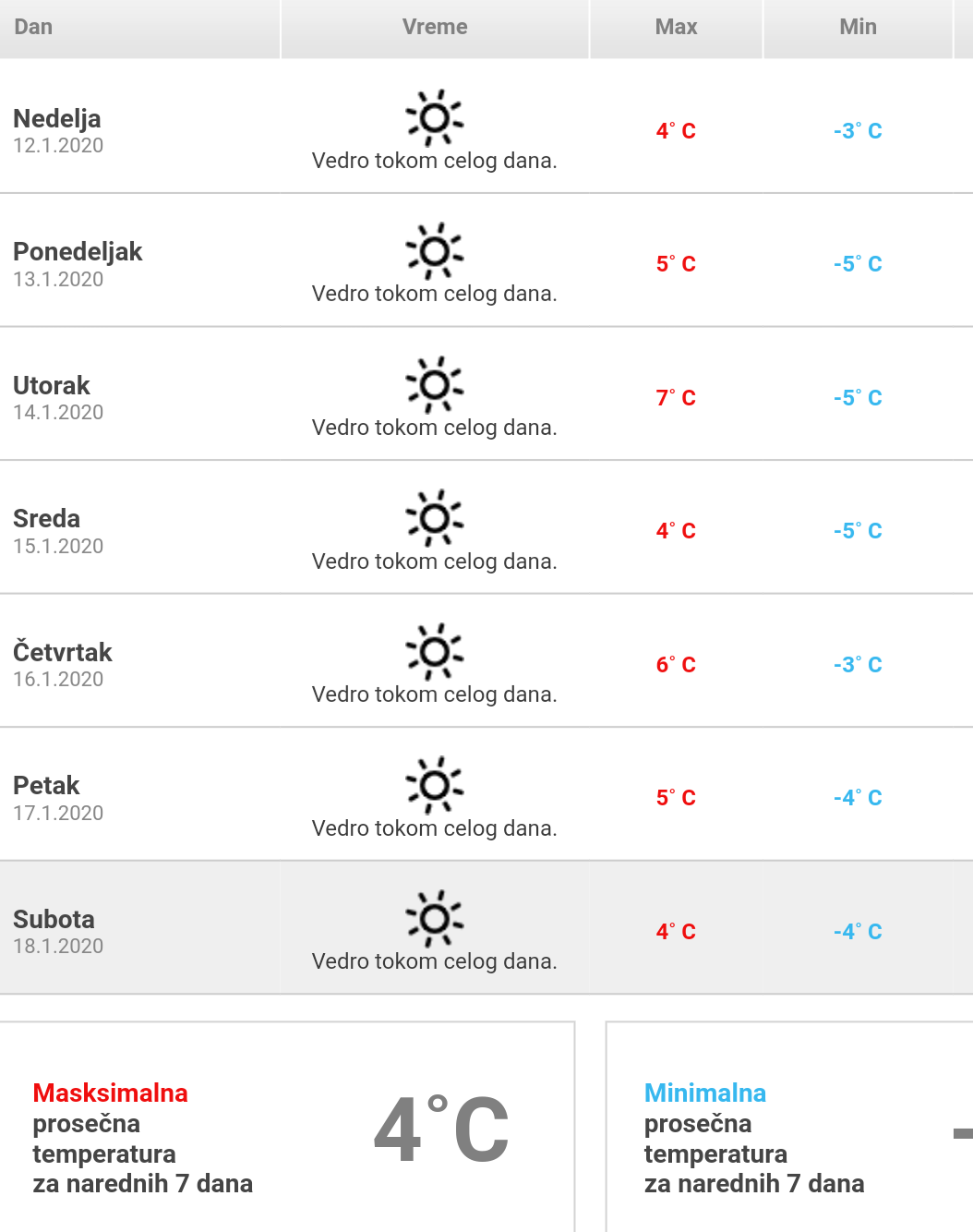Click the sun icon for Subota
The width and height of the screenshot is (973, 1232).
coord(435,919)
